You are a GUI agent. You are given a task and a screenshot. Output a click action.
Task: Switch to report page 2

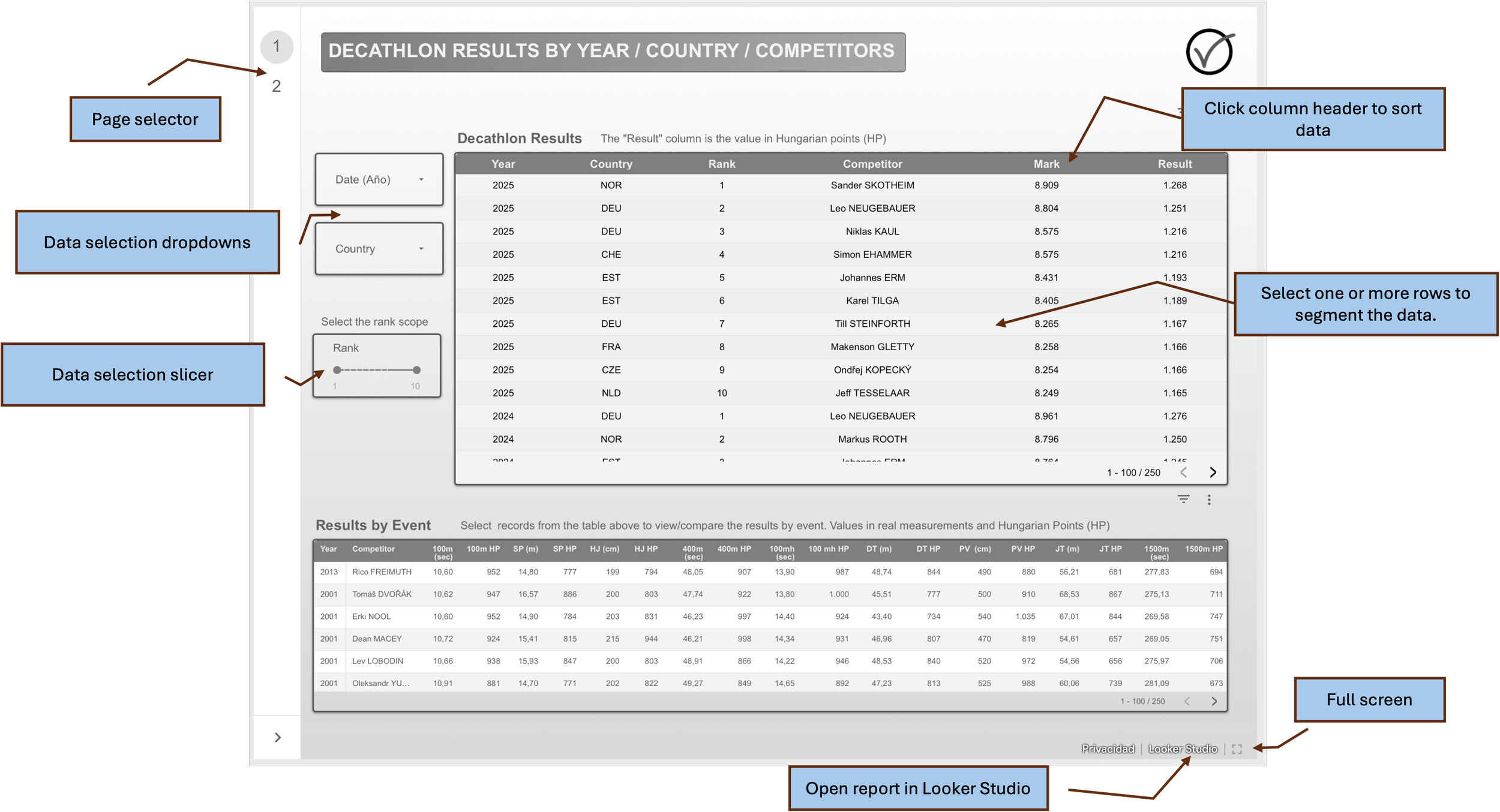[277, 86]
